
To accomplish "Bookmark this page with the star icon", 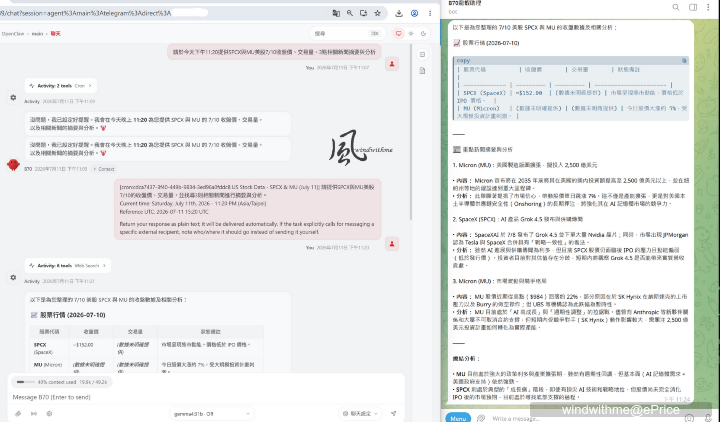I will point(377,13).
